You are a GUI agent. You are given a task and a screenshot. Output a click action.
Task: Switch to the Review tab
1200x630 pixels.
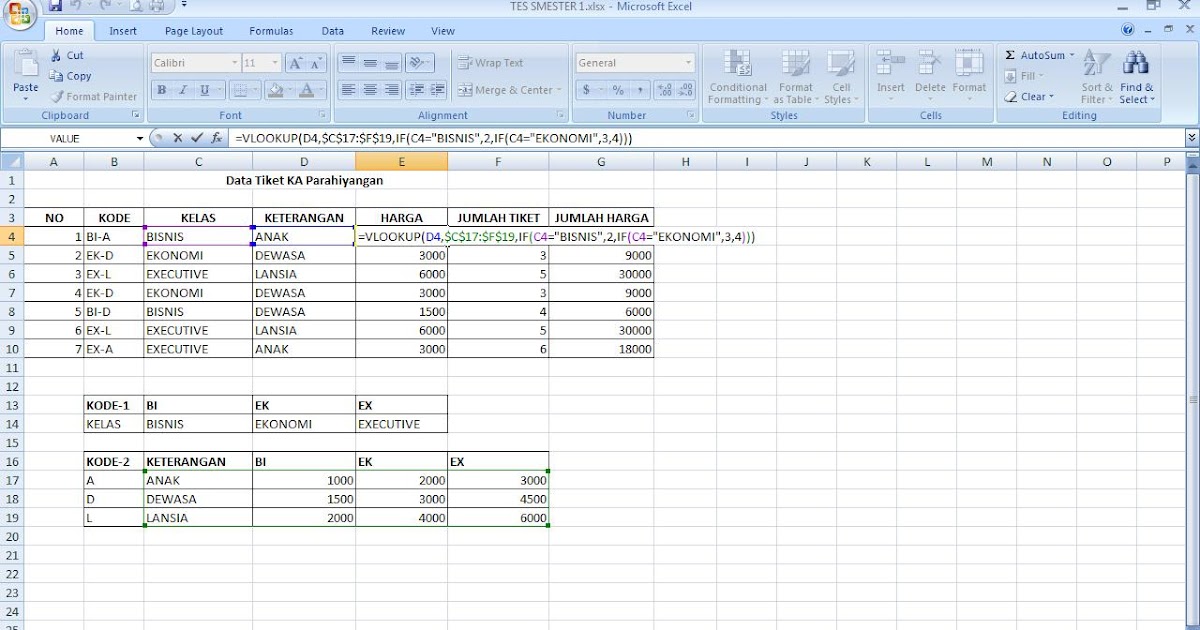[x=388, y=31]
